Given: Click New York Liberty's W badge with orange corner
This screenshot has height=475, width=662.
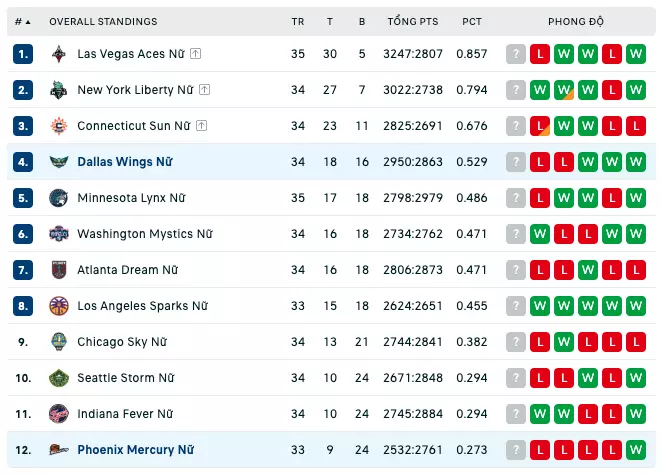Looking at the screenshot, I should [564, 90].
